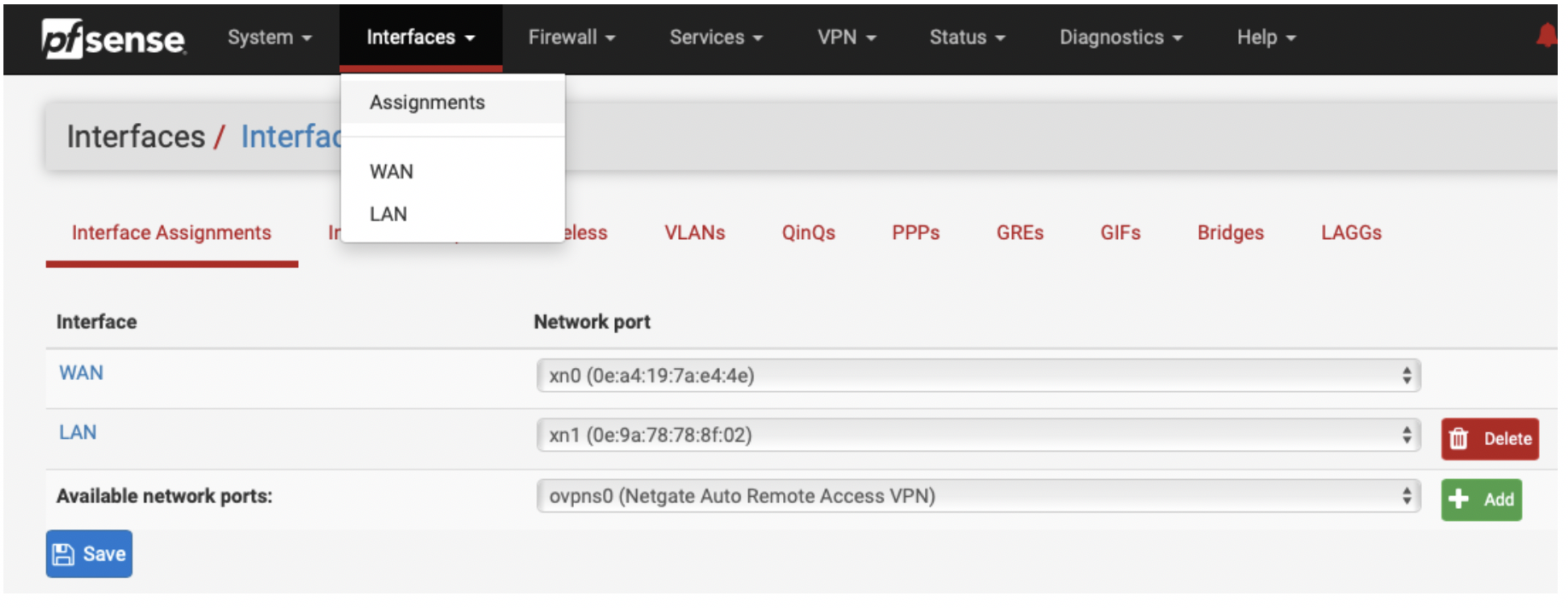Choose LAN in the Interfaces dropdown menu
The height and width of the screenshot is (608, 1568).
pyautogui.click(x=389, y=214)
